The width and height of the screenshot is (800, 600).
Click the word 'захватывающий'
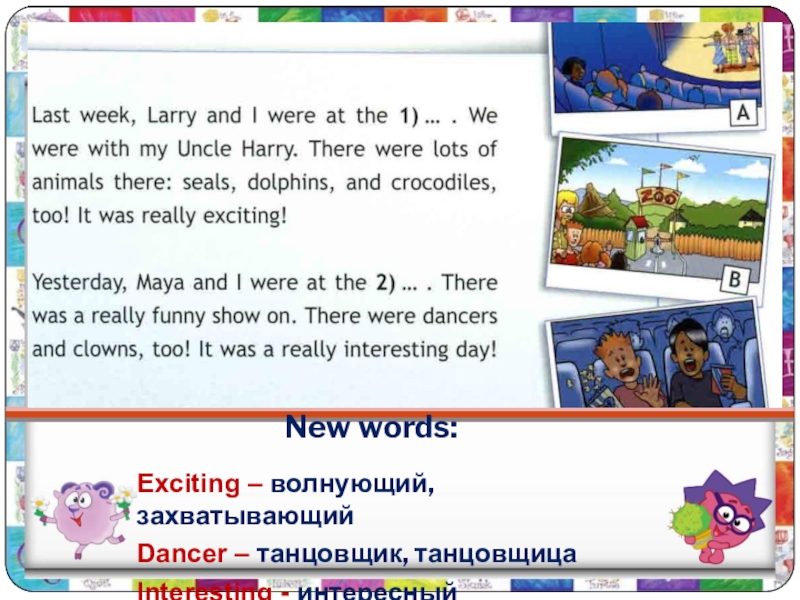(x=245, y=515)
